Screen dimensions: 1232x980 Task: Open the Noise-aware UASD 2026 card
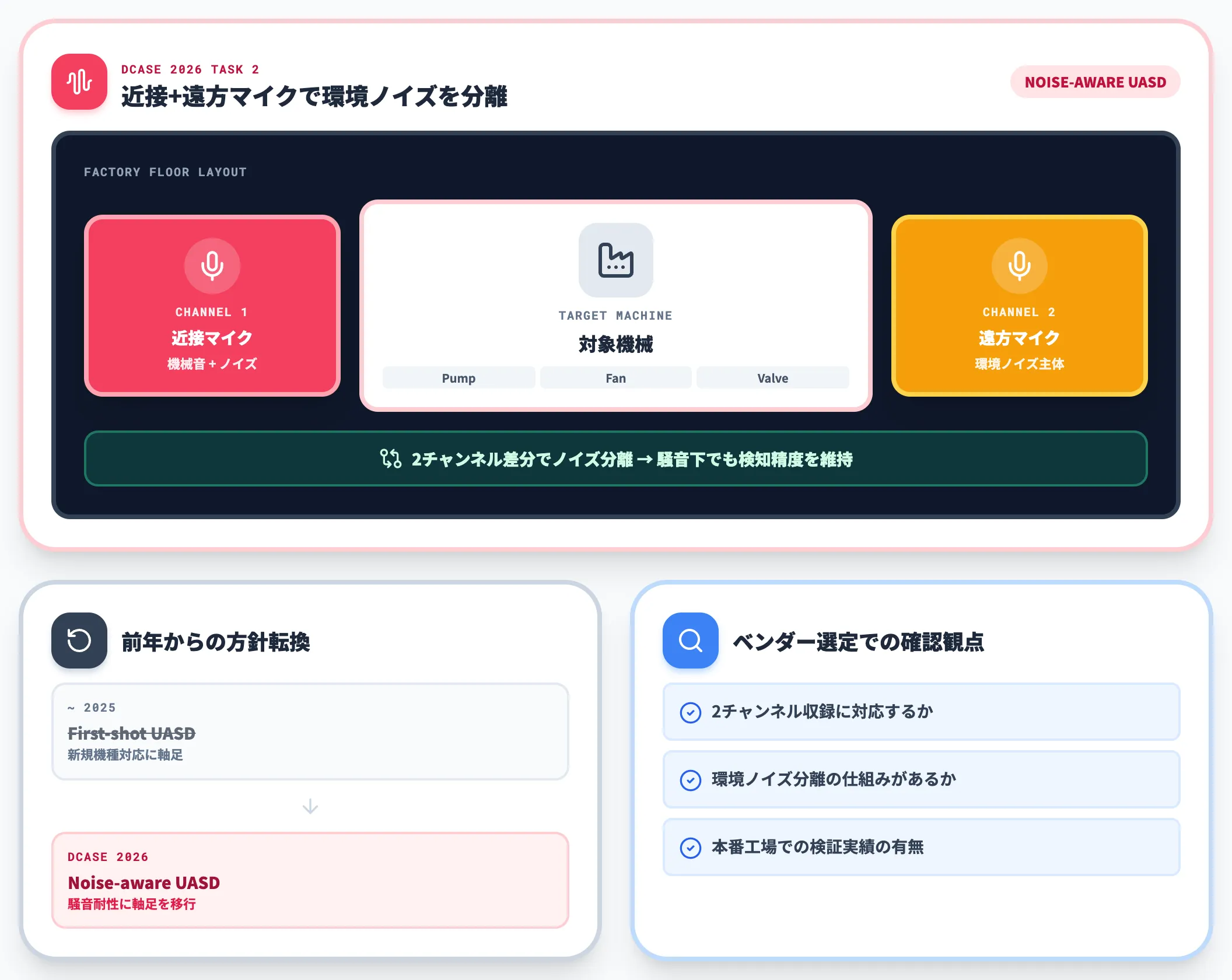click(x=310, y=880)
